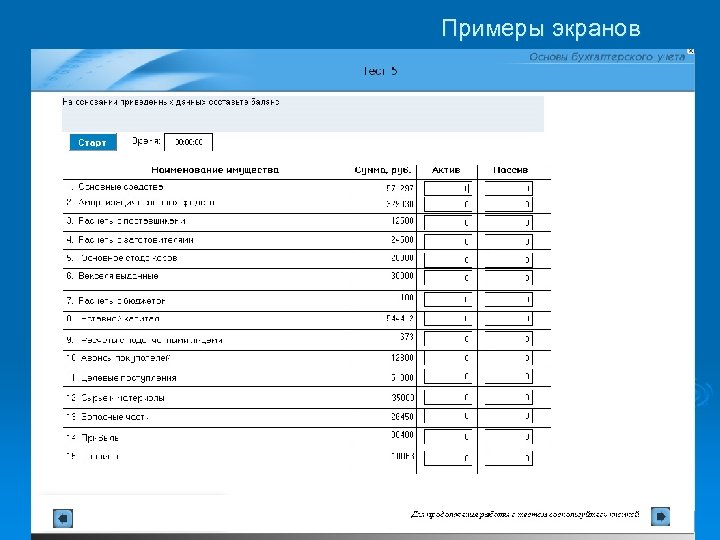Click Пассив field for Основные средства
720x540 pixels.
(x=509, y=188)
